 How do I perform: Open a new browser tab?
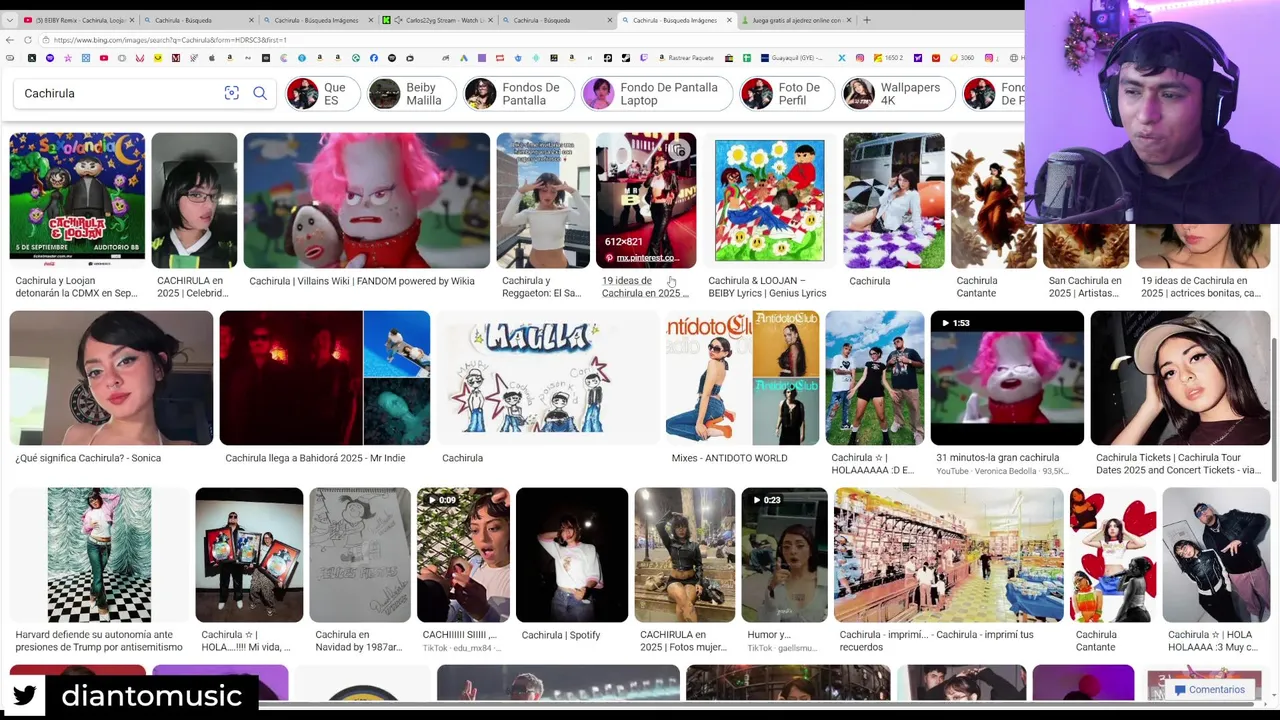866,20
